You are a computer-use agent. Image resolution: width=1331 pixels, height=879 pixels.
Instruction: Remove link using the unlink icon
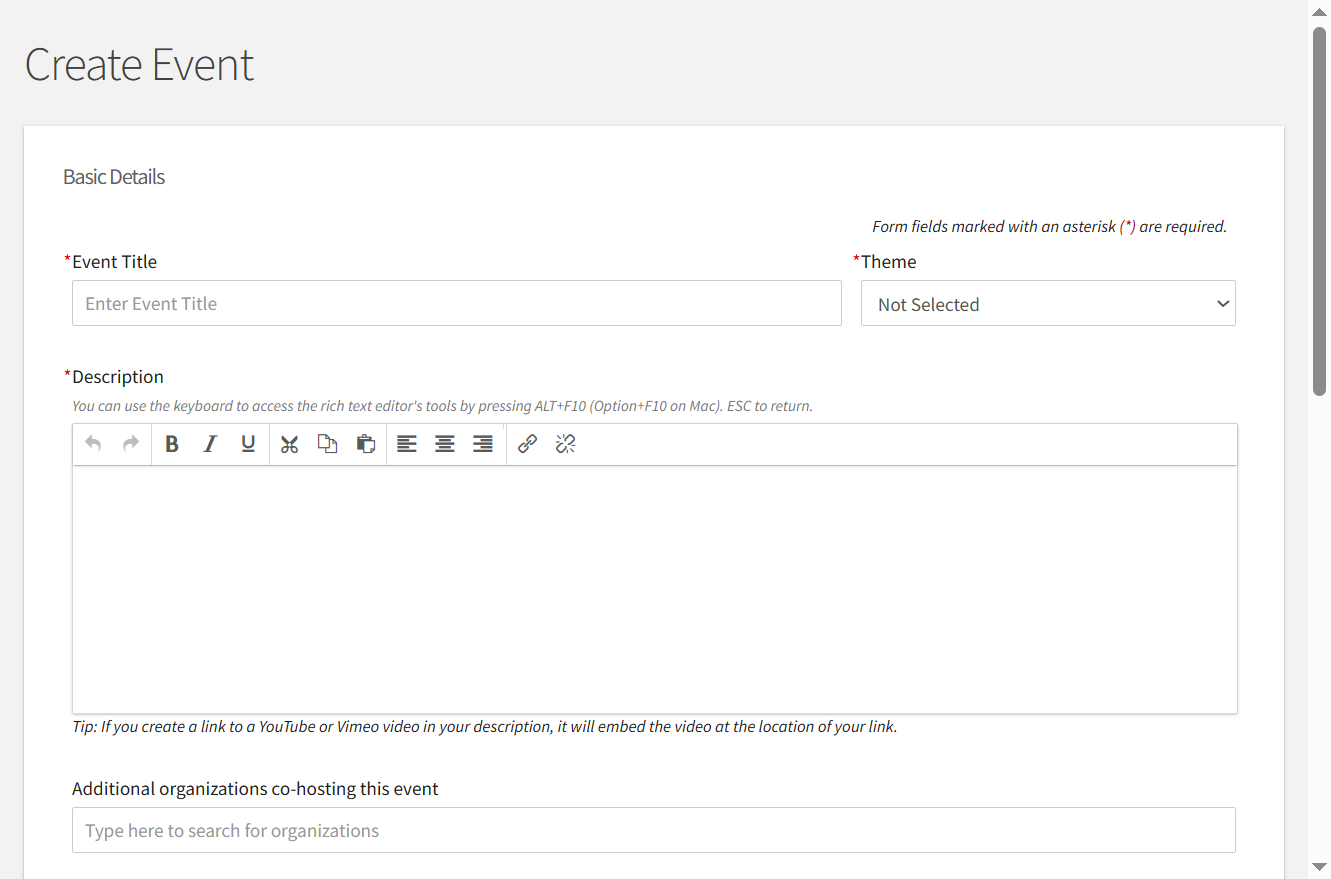pyautogui.click(x=566, y=444)
